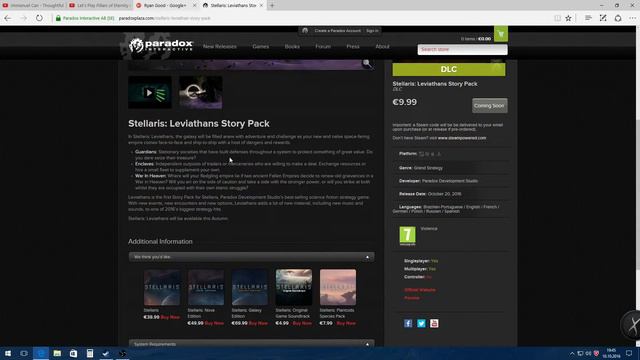Switch to the Let's Play Pillars tab

coord(100,5)
